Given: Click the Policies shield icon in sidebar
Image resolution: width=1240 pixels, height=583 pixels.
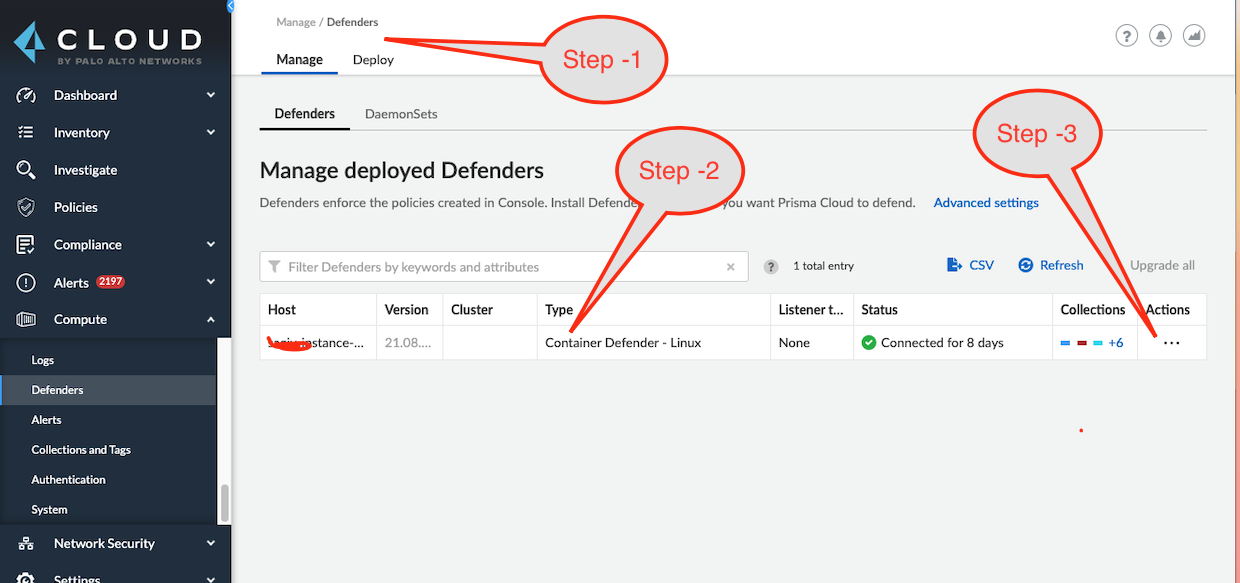Looking at the screenshot, I should [x=25, y=207].
